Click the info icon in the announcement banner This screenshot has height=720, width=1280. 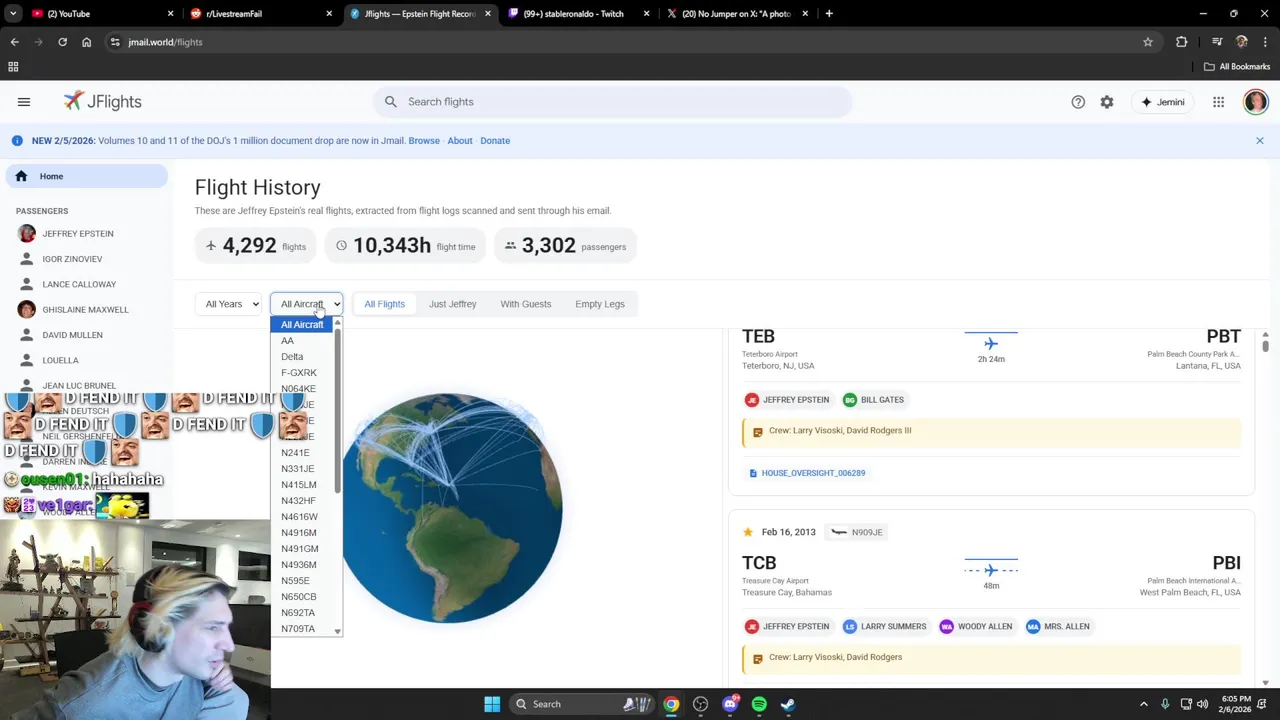click(17, 141)
